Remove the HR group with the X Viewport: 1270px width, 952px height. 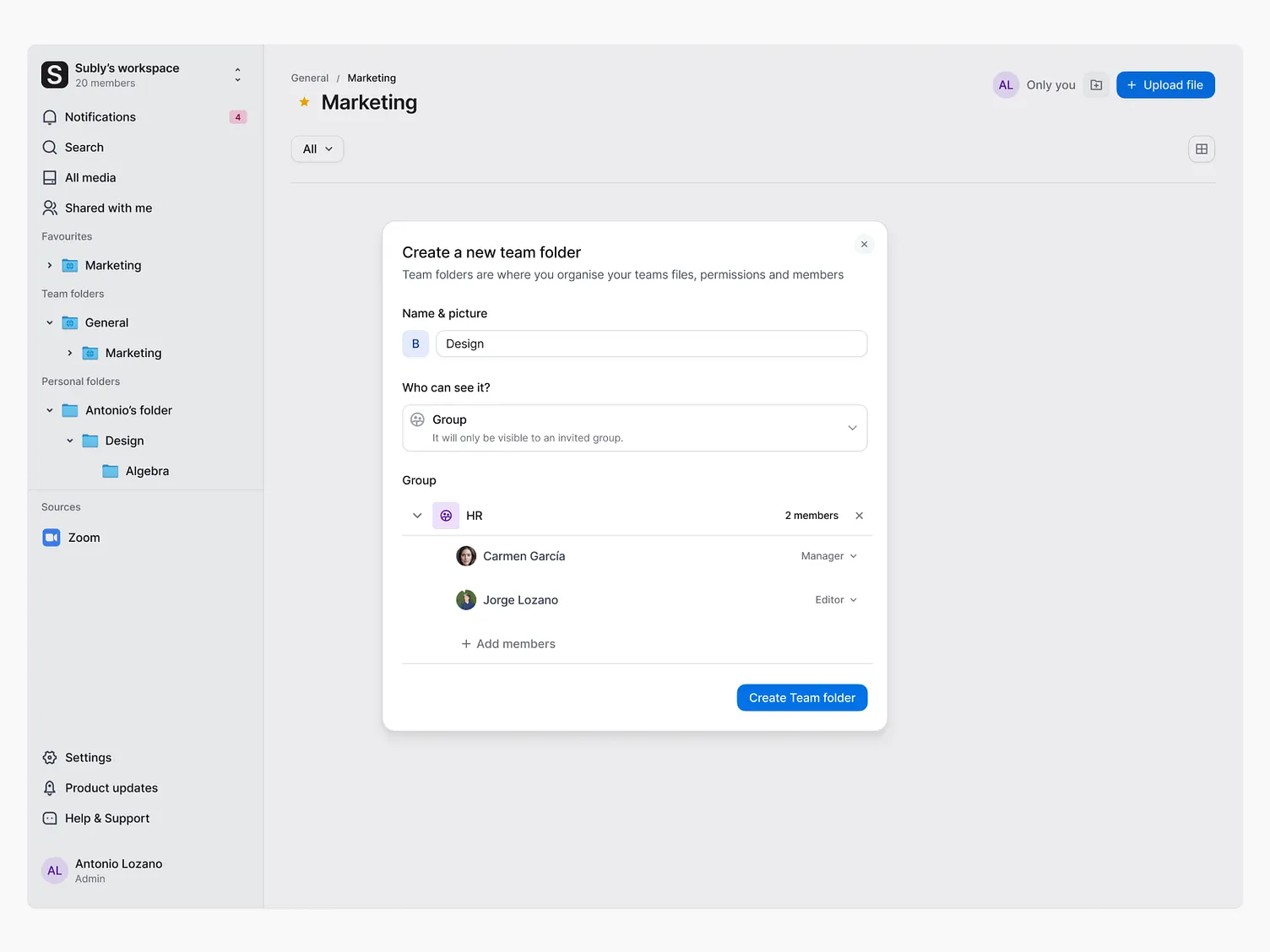[x=859, y=515]
